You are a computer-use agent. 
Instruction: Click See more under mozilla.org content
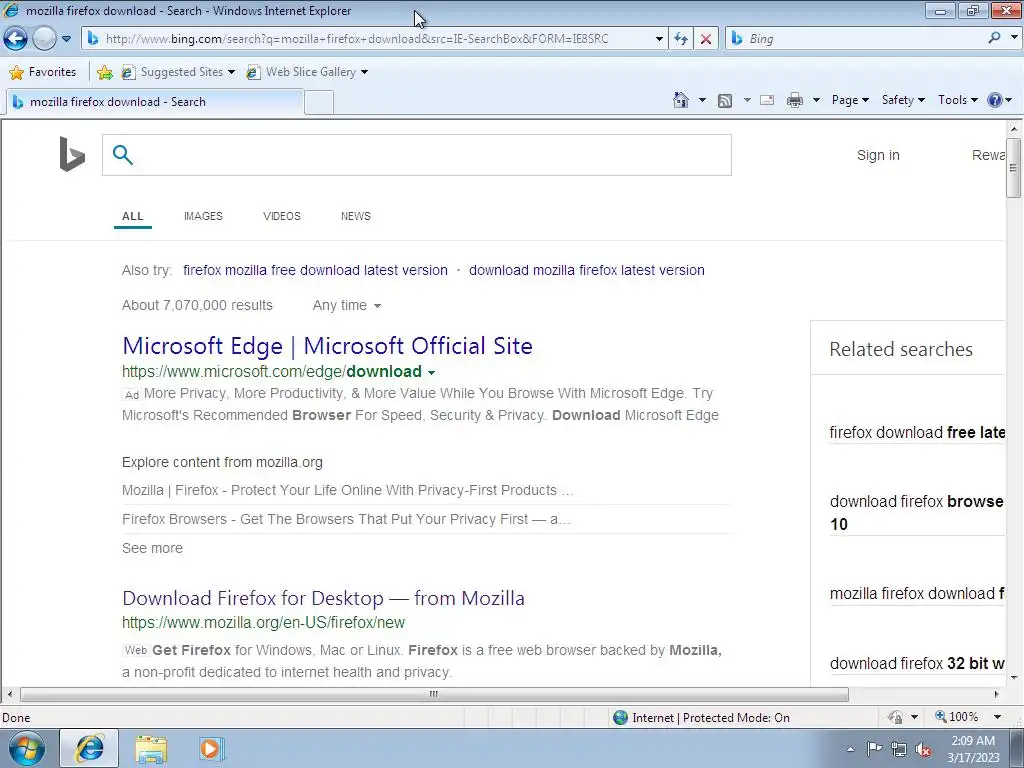152,549
